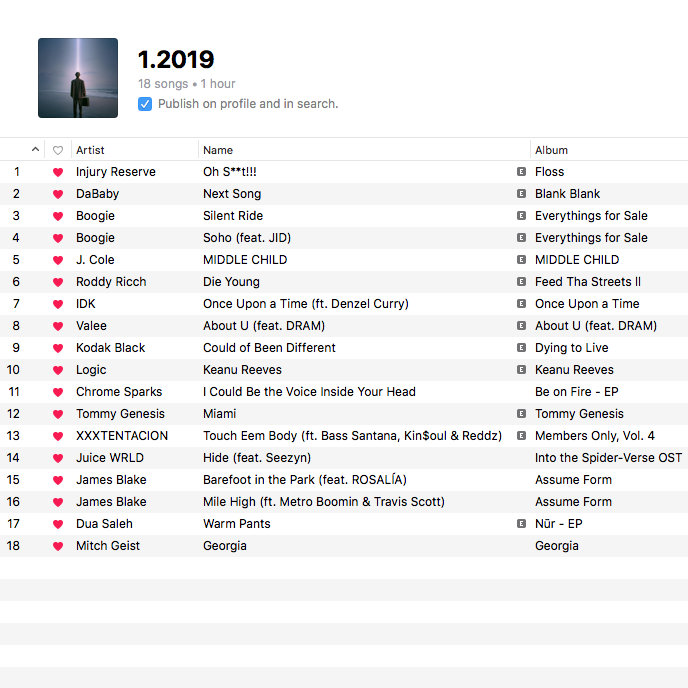
Task: Click the explicit badge on Keanu Reeves song
Action: click(521, 369)
